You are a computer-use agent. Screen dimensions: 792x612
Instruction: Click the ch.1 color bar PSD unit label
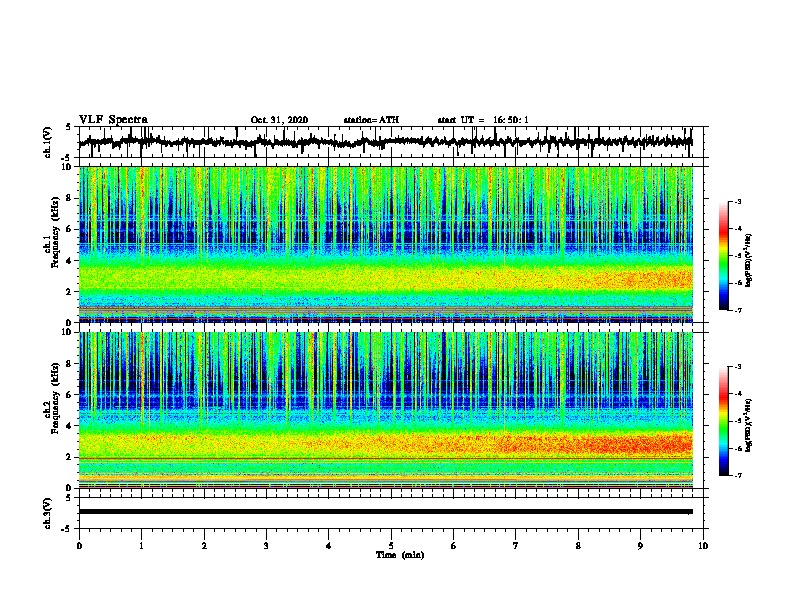(748, 260)
